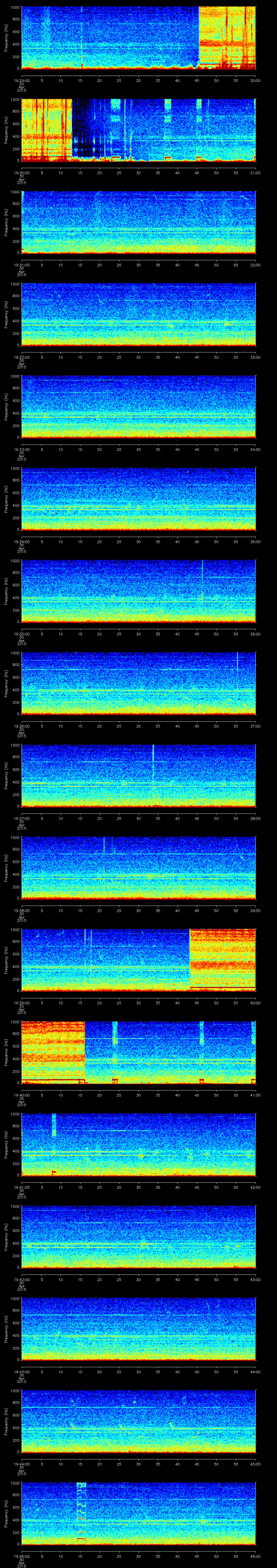The height and width of the screenshot is (1568, 277).
Task: Select the spectrogram panel starting at 19:43:00
Action: click(138, 1329)
